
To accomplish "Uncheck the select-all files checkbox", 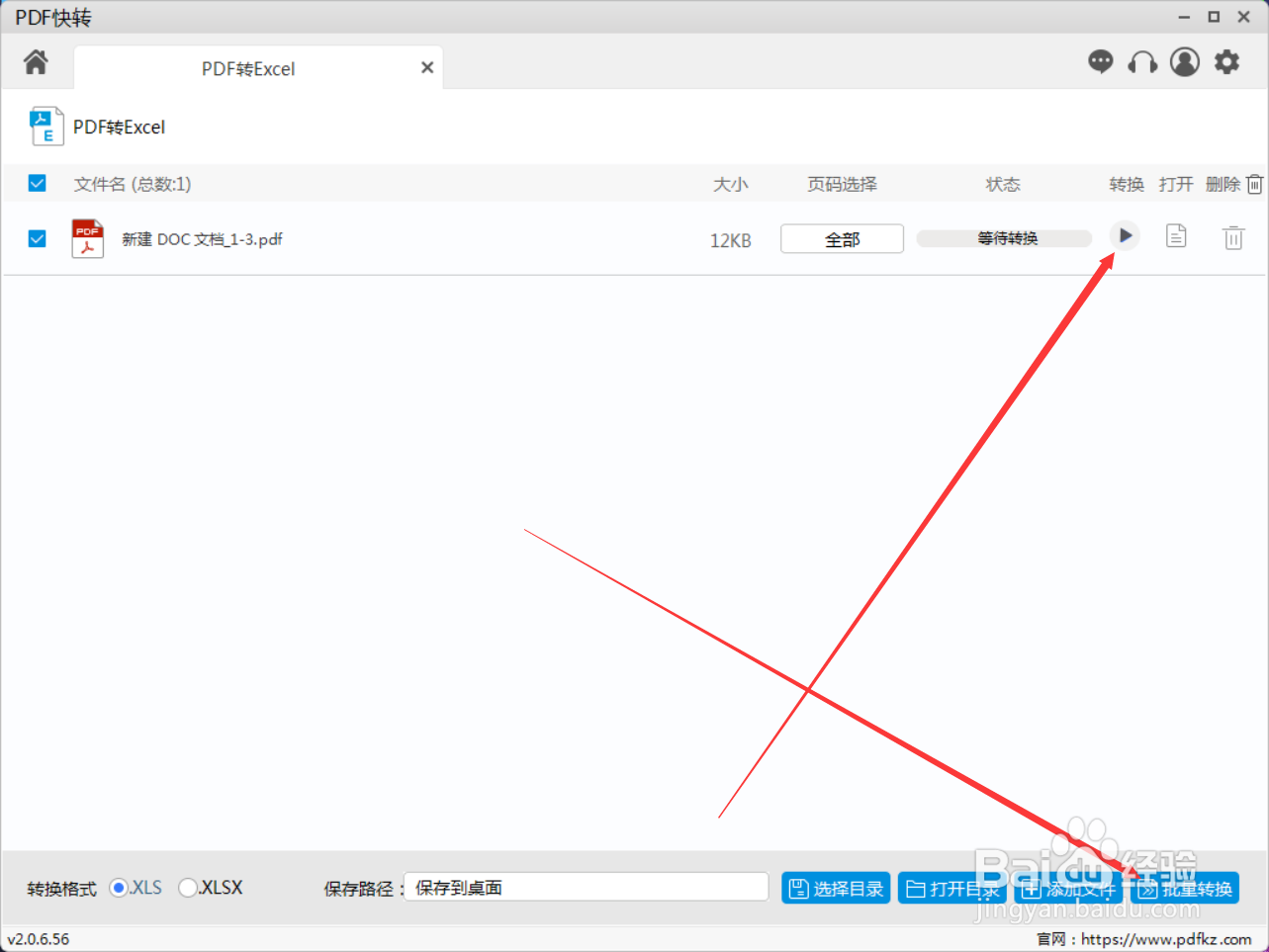I will coord(37,183).
